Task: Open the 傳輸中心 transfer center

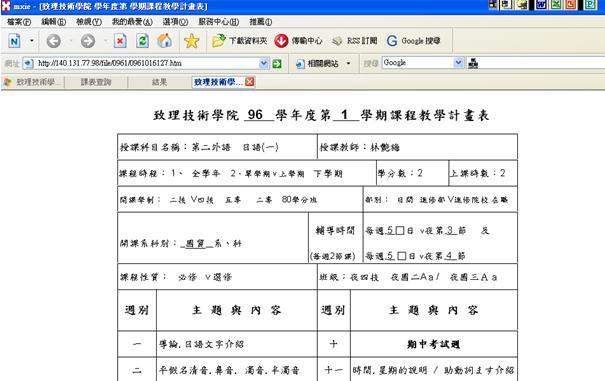Action: point(298,41)
